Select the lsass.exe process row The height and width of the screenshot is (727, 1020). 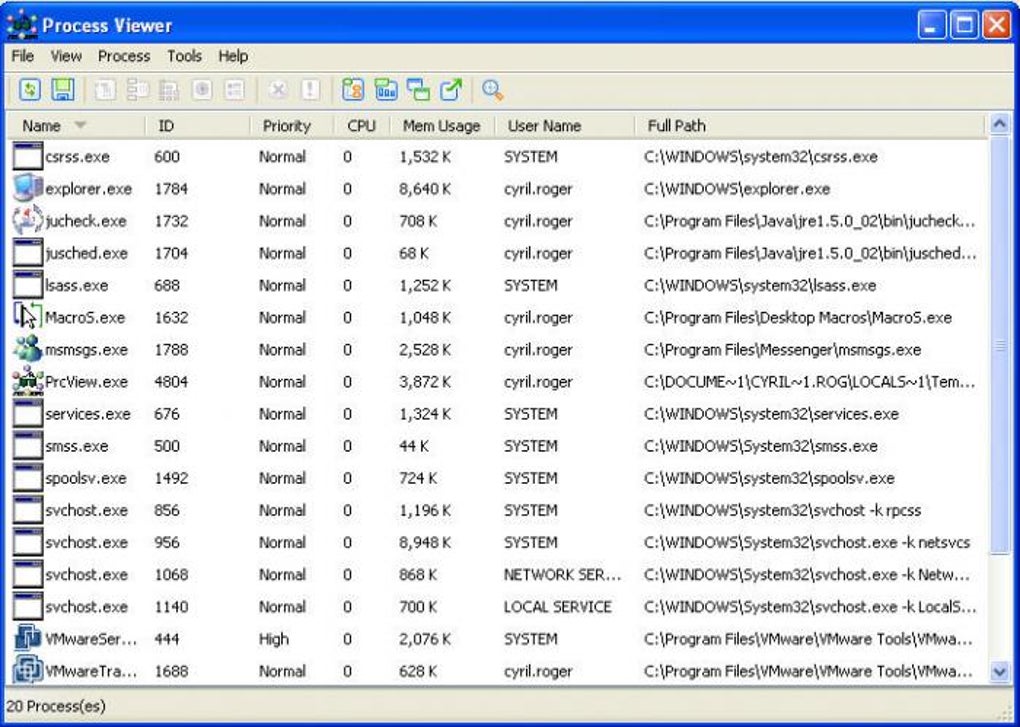[x=498, y=285]
